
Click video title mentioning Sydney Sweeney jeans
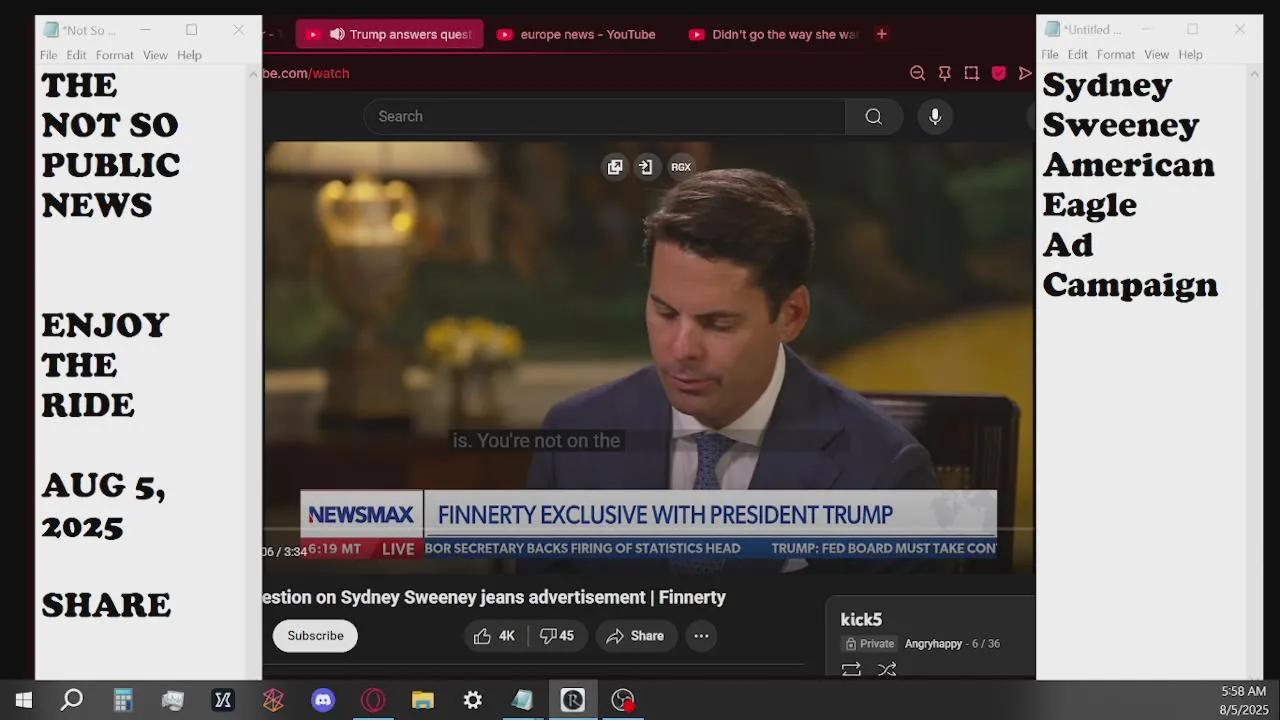coord(494,597)
